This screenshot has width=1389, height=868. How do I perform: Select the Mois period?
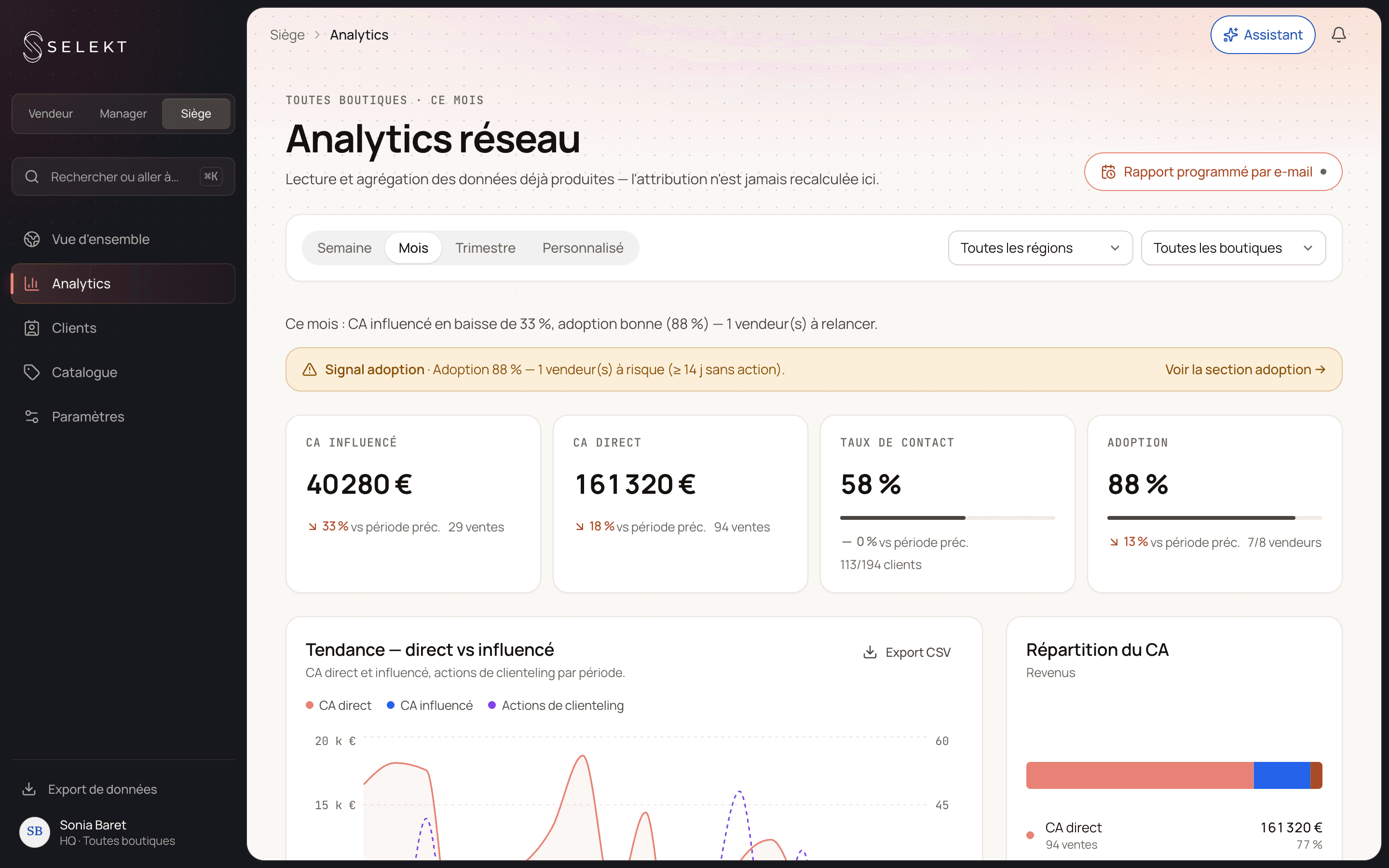click(x=413, y=248)
